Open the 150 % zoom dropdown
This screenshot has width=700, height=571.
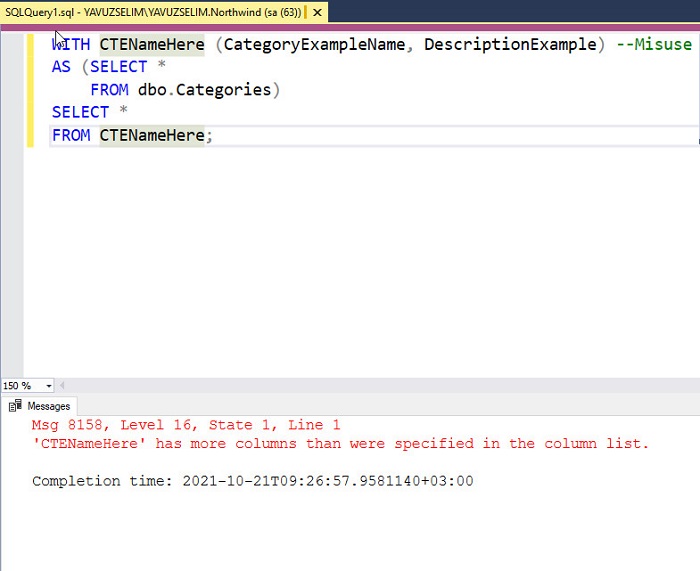pos(49,386)
